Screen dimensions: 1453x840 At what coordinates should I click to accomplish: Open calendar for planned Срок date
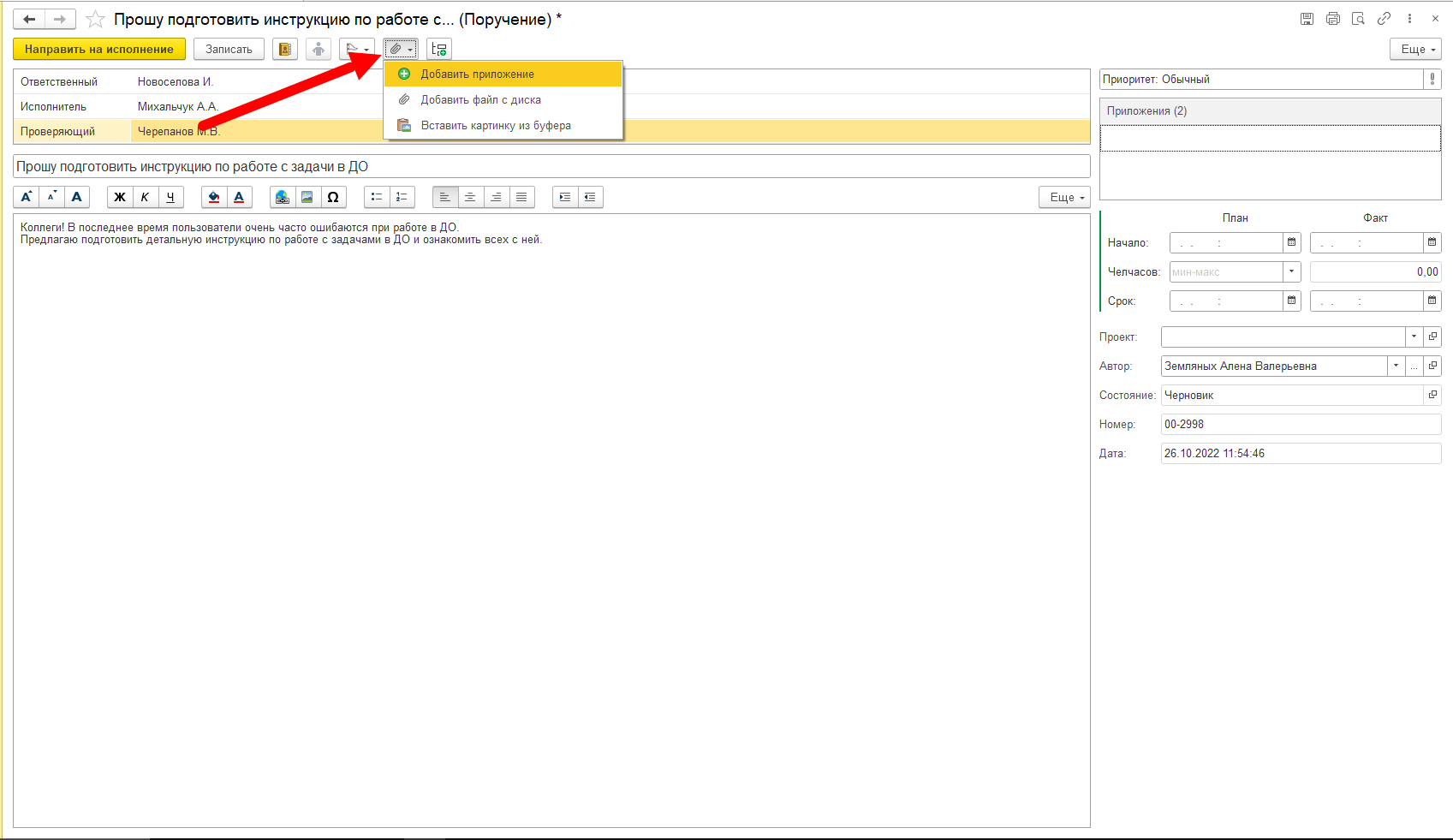point(1291,301)
